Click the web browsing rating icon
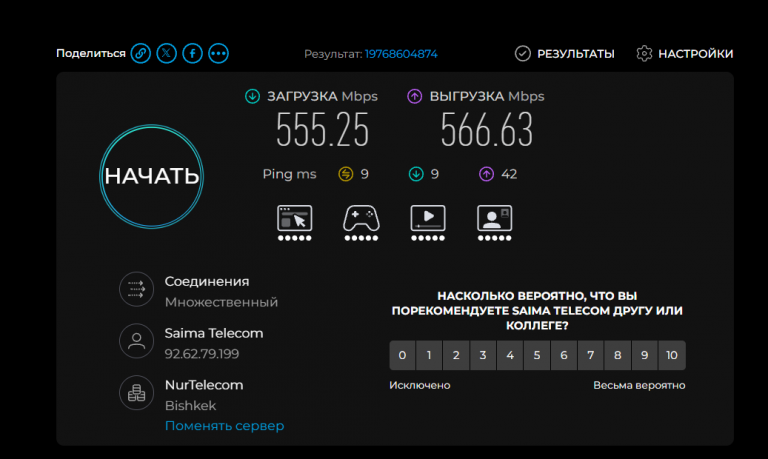This screenshot has width=768, height=459. [x=294, y=218]
